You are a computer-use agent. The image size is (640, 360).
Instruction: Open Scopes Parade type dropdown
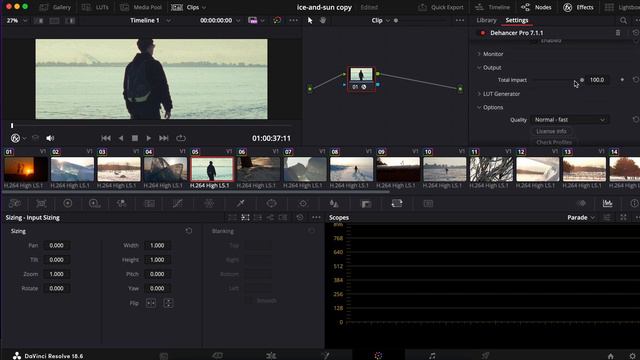coord(581,218)
